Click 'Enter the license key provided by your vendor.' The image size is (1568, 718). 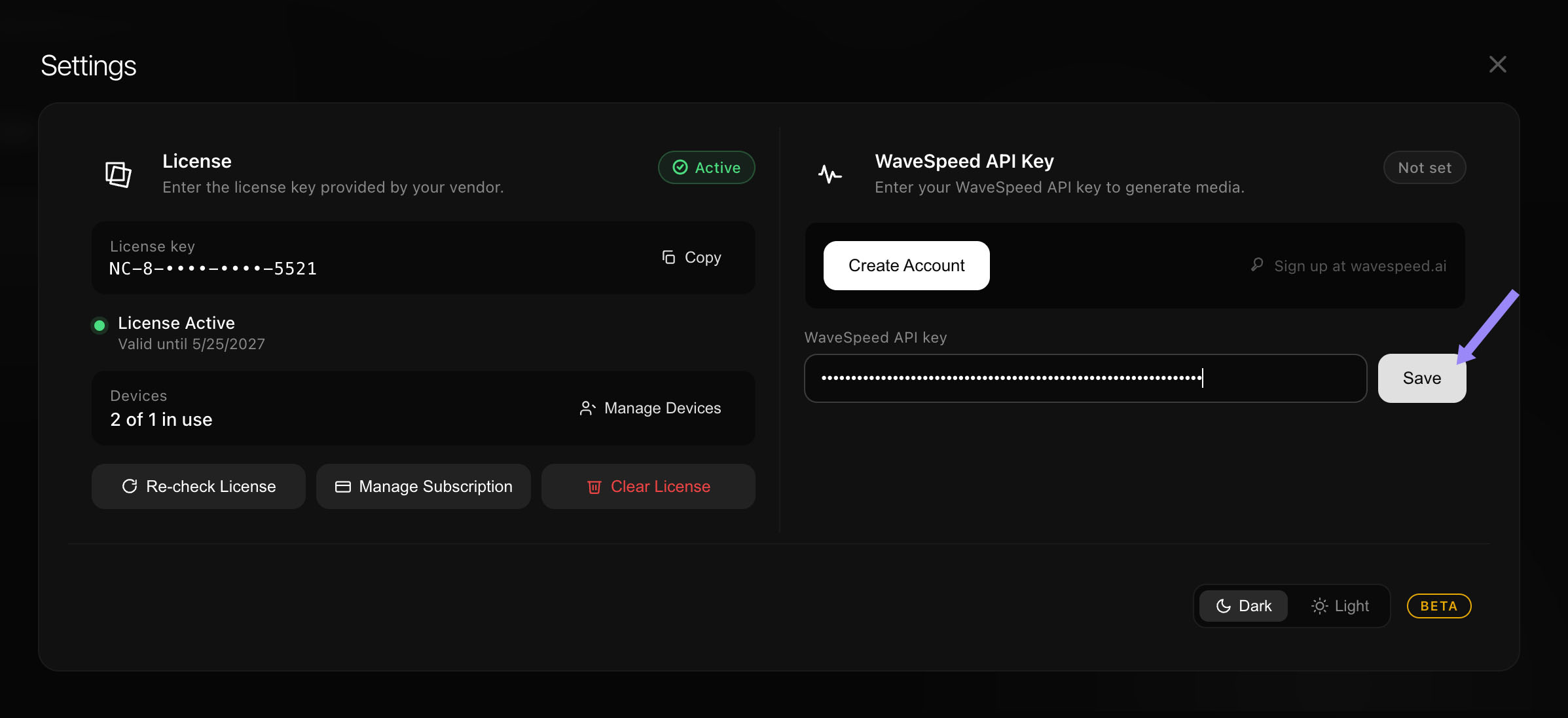(x=333, y=187)
